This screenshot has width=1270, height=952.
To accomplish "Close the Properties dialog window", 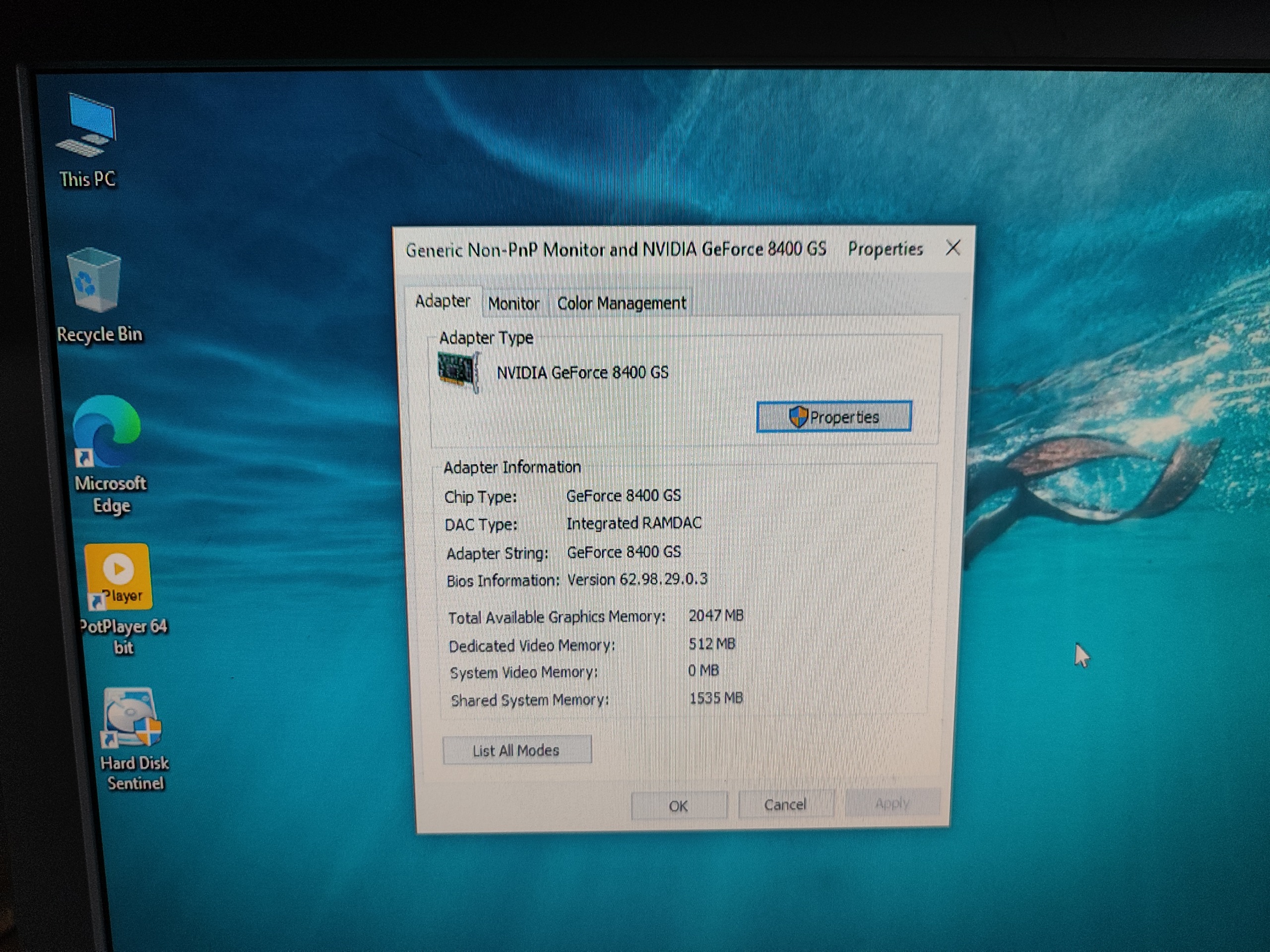I will pyautogui.click(x=953, y=248).
